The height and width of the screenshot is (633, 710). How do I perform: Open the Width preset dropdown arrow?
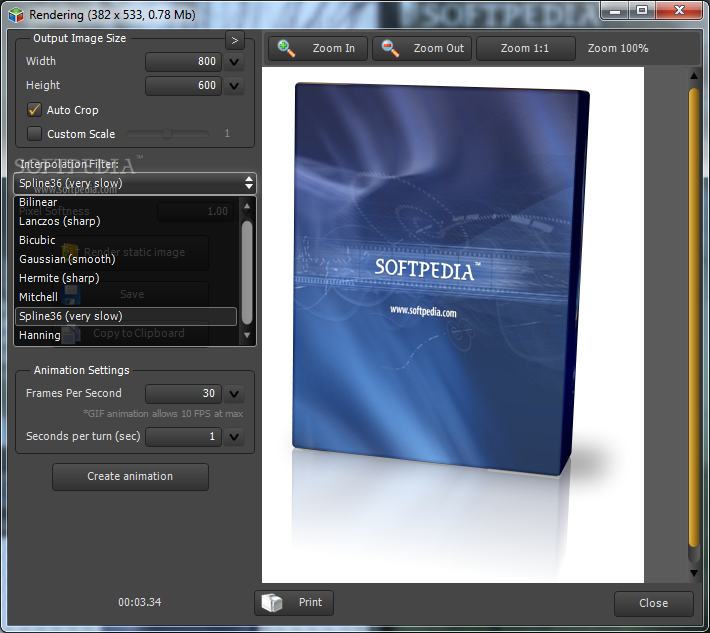(234, 62)
